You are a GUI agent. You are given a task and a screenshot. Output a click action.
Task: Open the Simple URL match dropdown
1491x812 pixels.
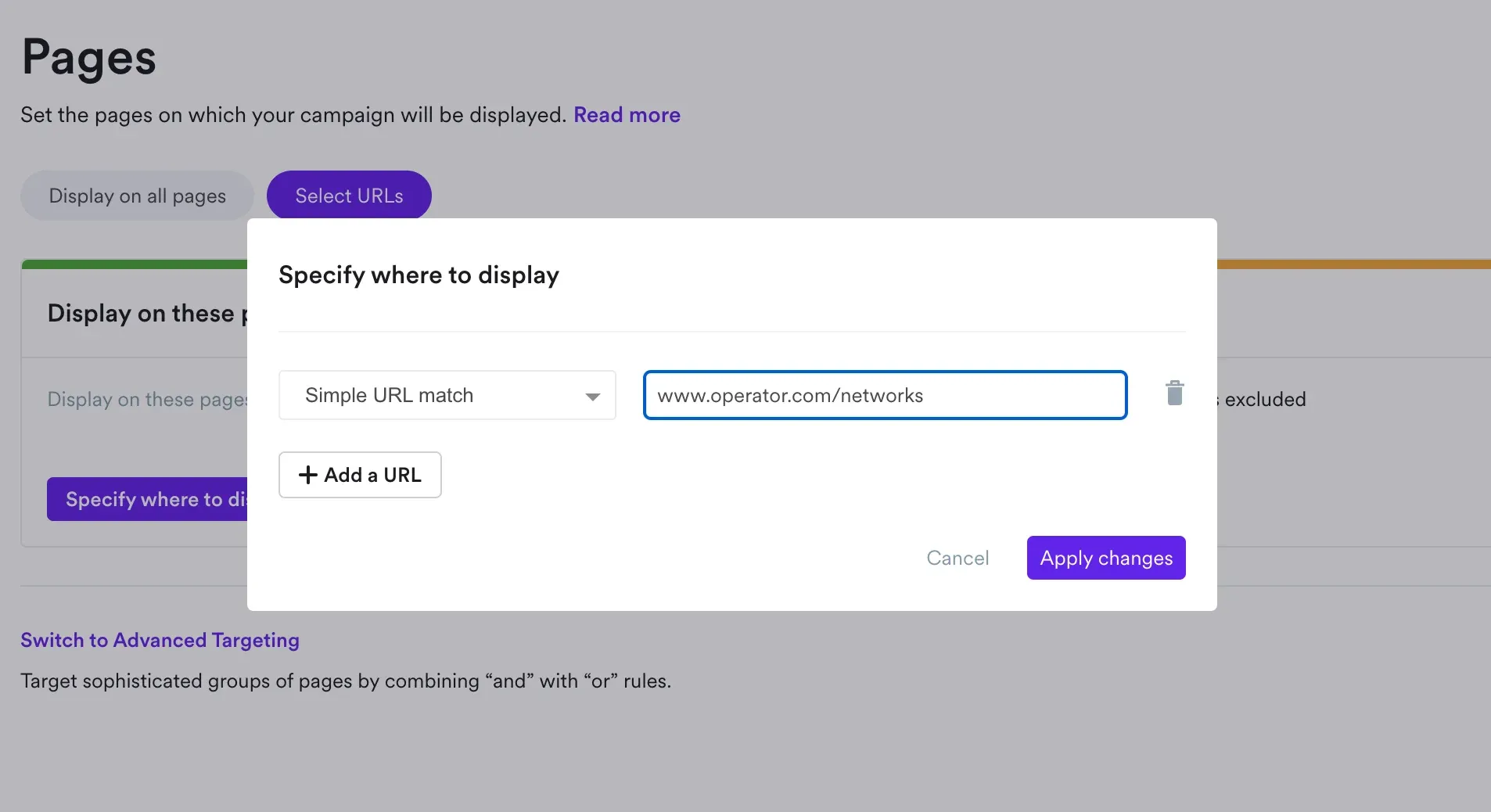point(447,395)
